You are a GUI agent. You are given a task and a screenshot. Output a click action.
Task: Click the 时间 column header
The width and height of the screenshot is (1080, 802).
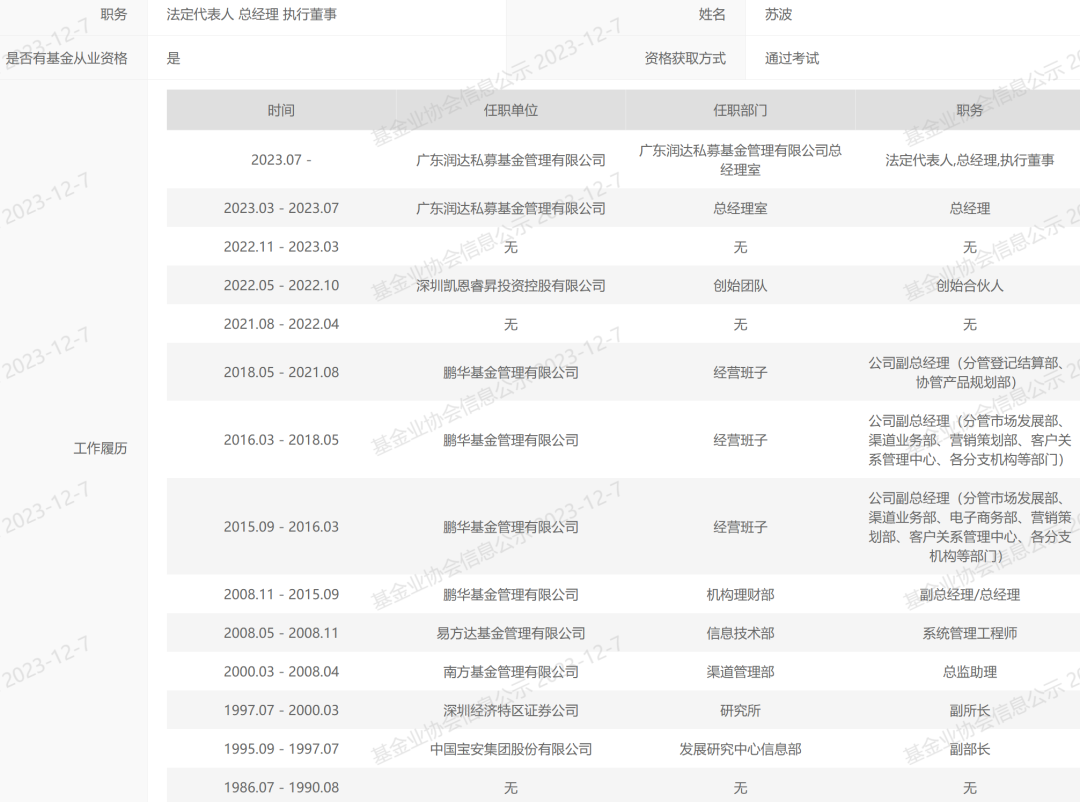[x=281, y=110]
